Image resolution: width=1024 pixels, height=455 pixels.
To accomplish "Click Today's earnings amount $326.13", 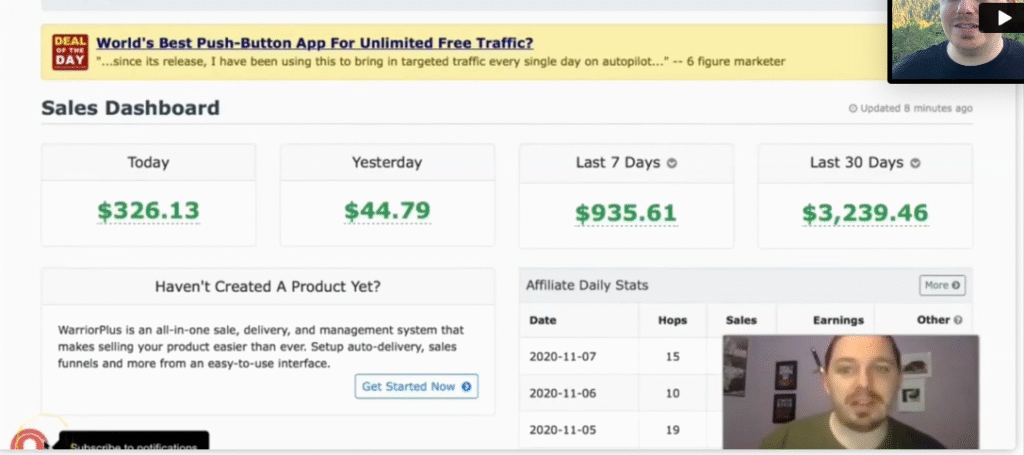I will click(148, 211).
